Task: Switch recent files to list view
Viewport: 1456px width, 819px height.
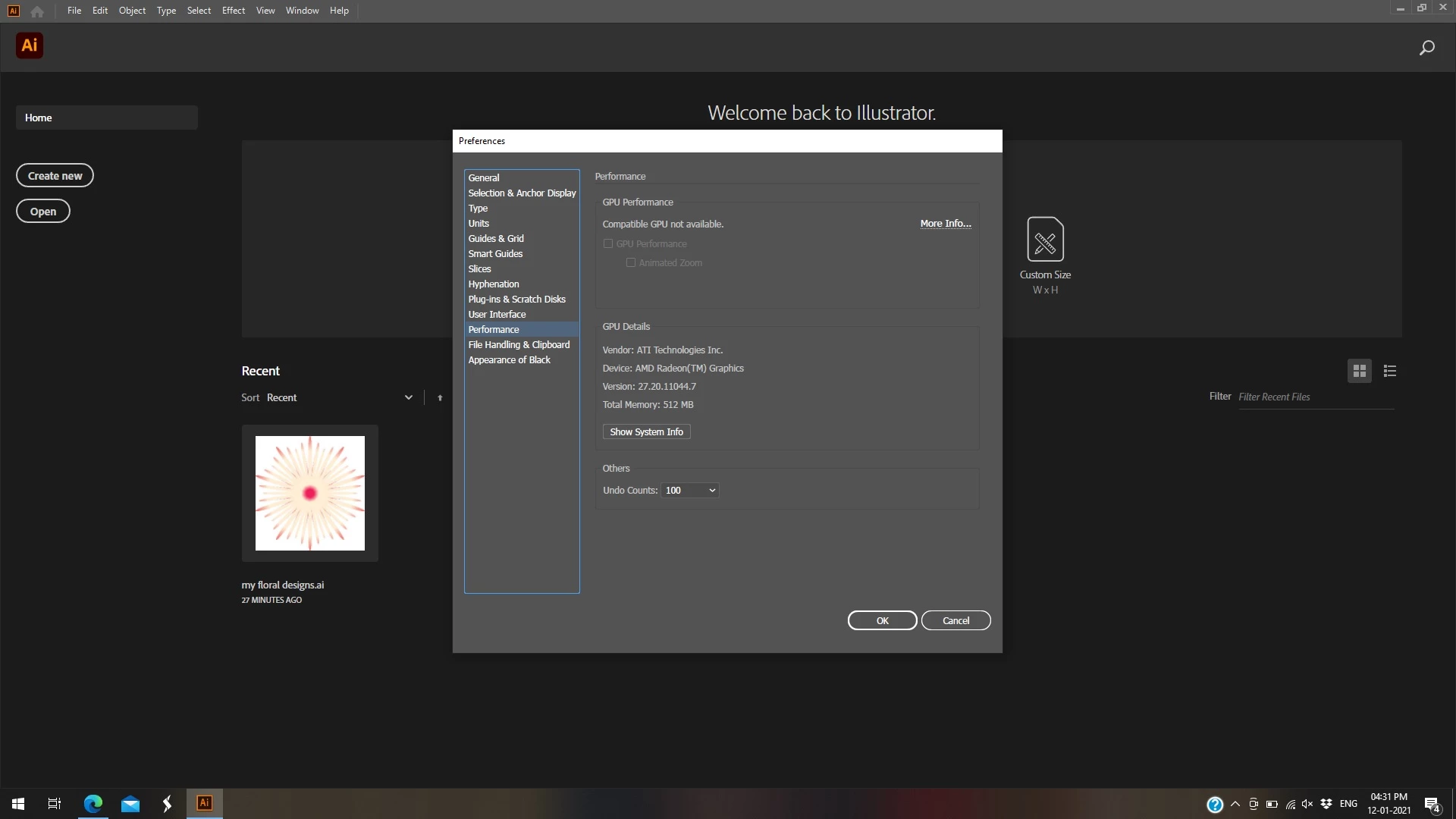Action: (x=1389, y=371)
